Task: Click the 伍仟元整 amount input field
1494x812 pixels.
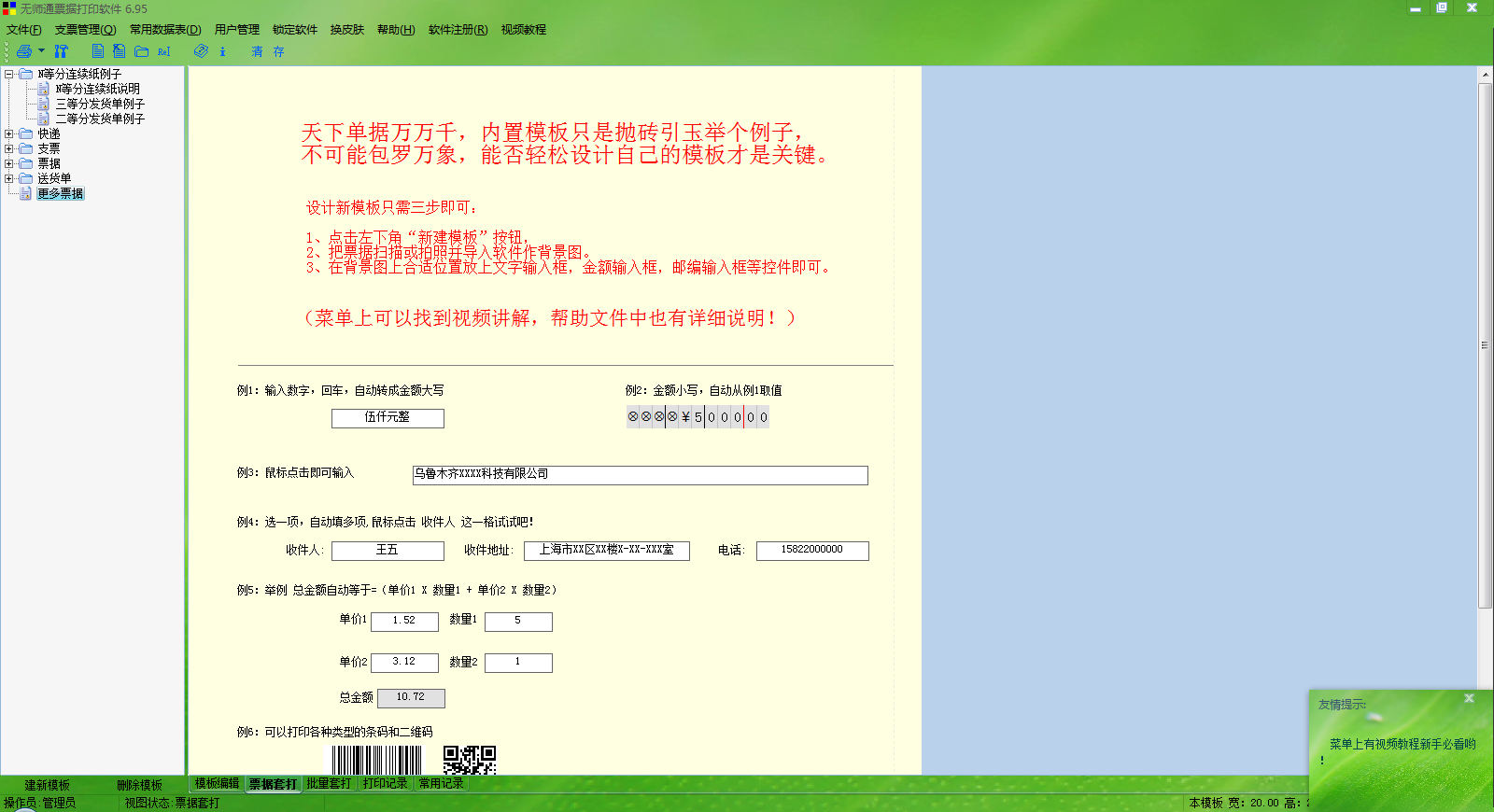Action: (388, 418)
